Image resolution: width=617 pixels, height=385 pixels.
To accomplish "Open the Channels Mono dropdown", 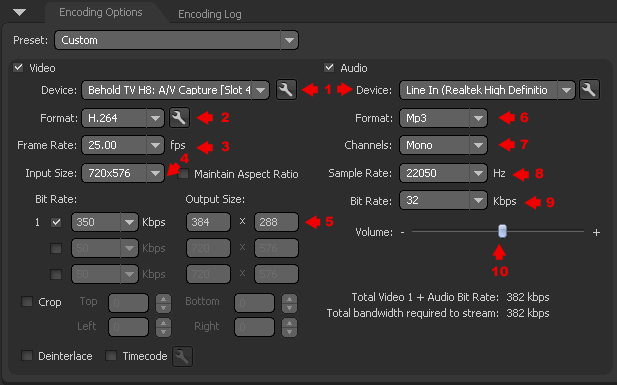I will pos(443,145).
